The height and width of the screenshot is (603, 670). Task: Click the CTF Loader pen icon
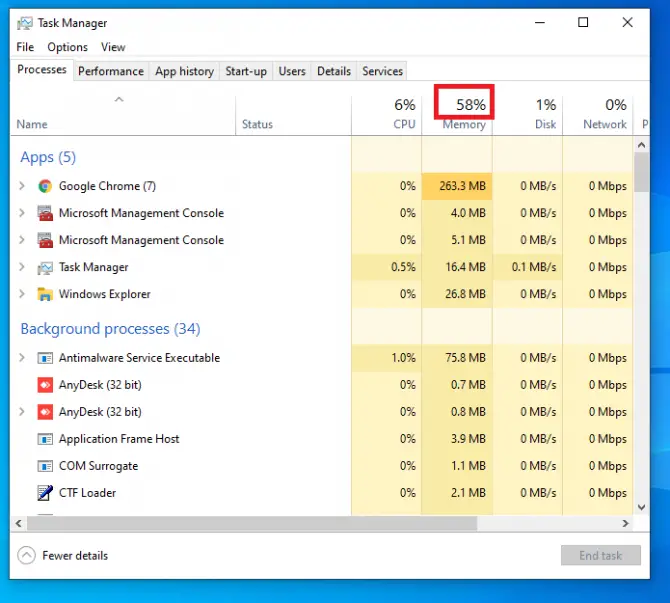(x=45, y=493)
